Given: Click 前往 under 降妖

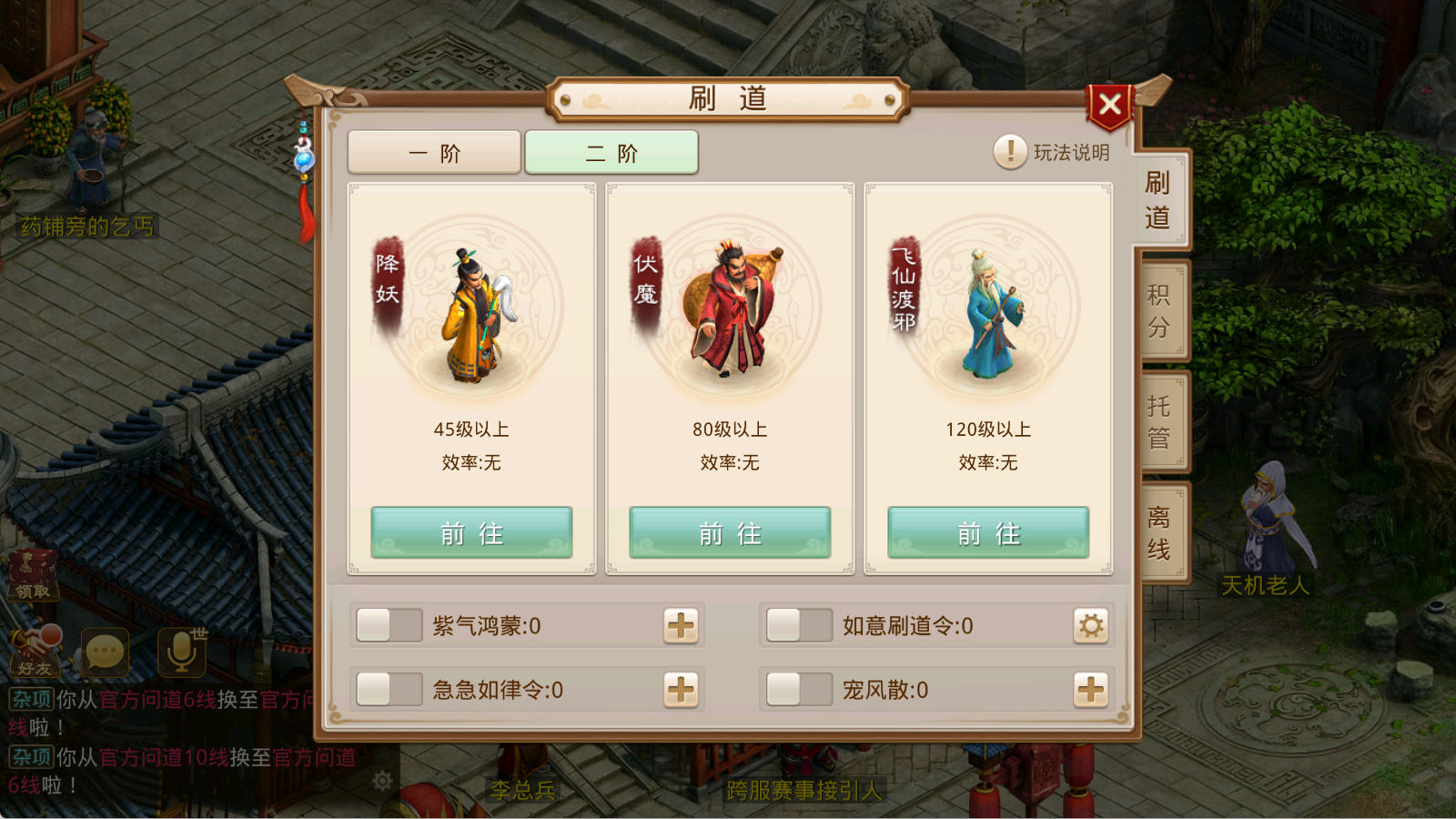Looking at the screenshot, I should point(471,532).
